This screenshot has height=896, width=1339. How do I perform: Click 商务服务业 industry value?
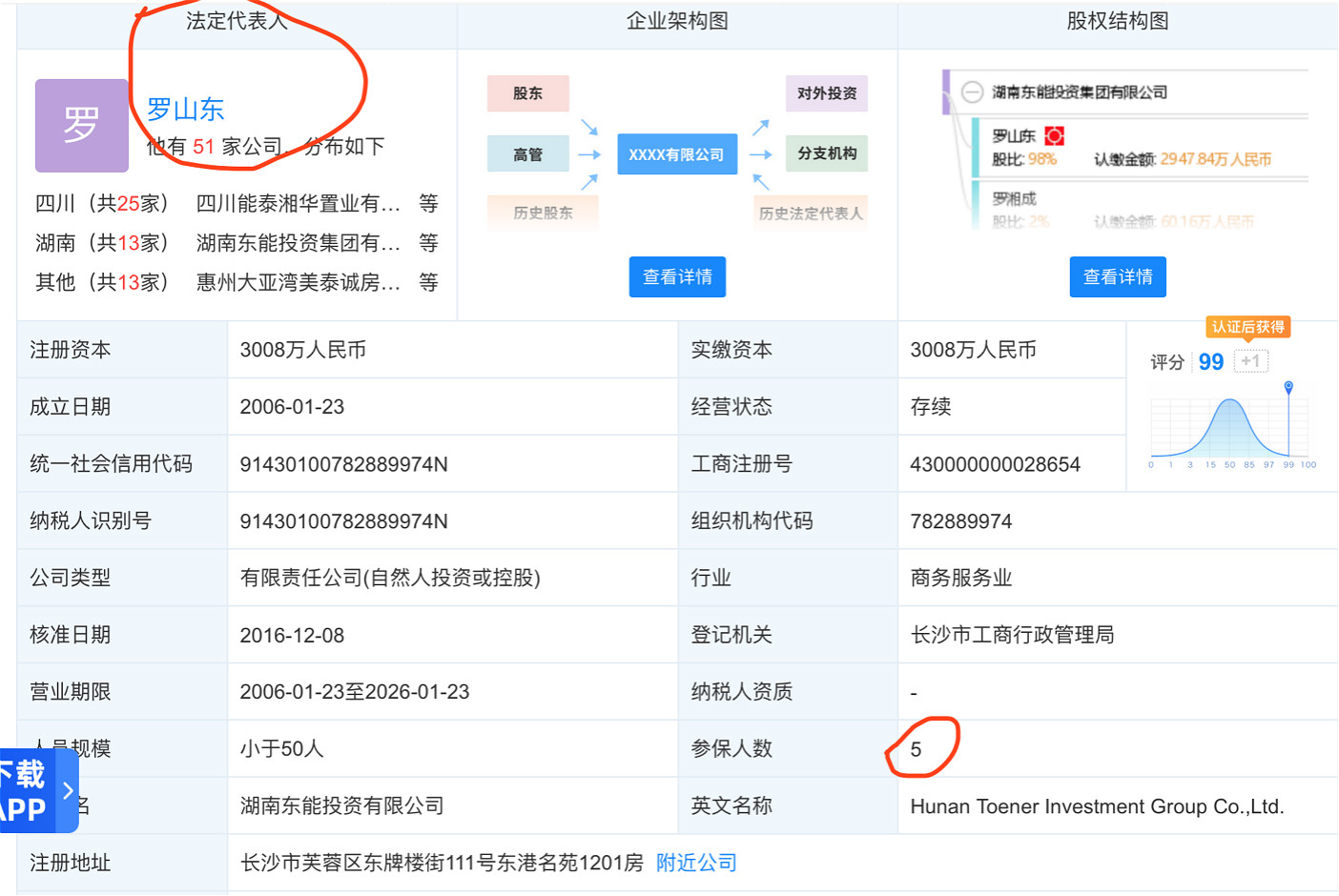961,578
